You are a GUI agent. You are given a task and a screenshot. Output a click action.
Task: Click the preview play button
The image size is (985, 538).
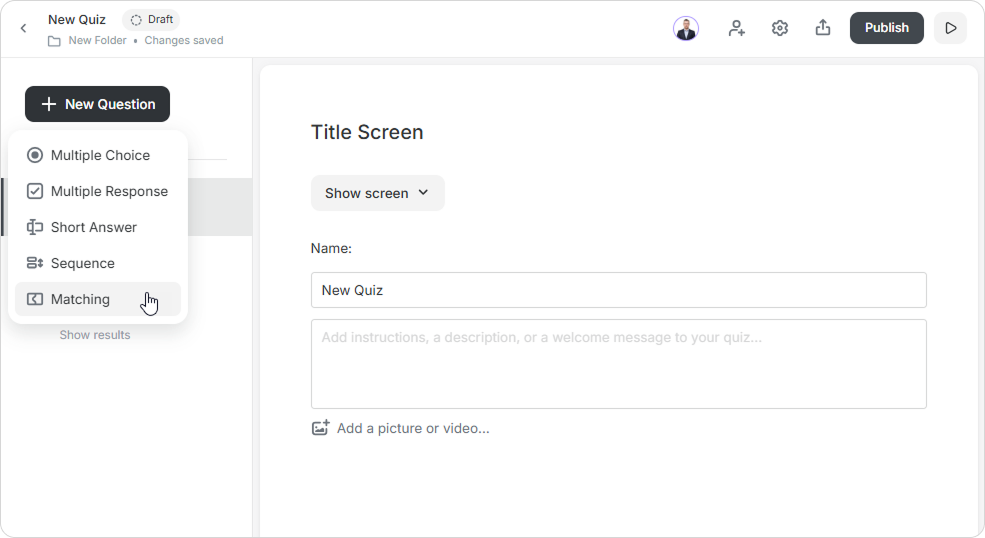(950, 28)
